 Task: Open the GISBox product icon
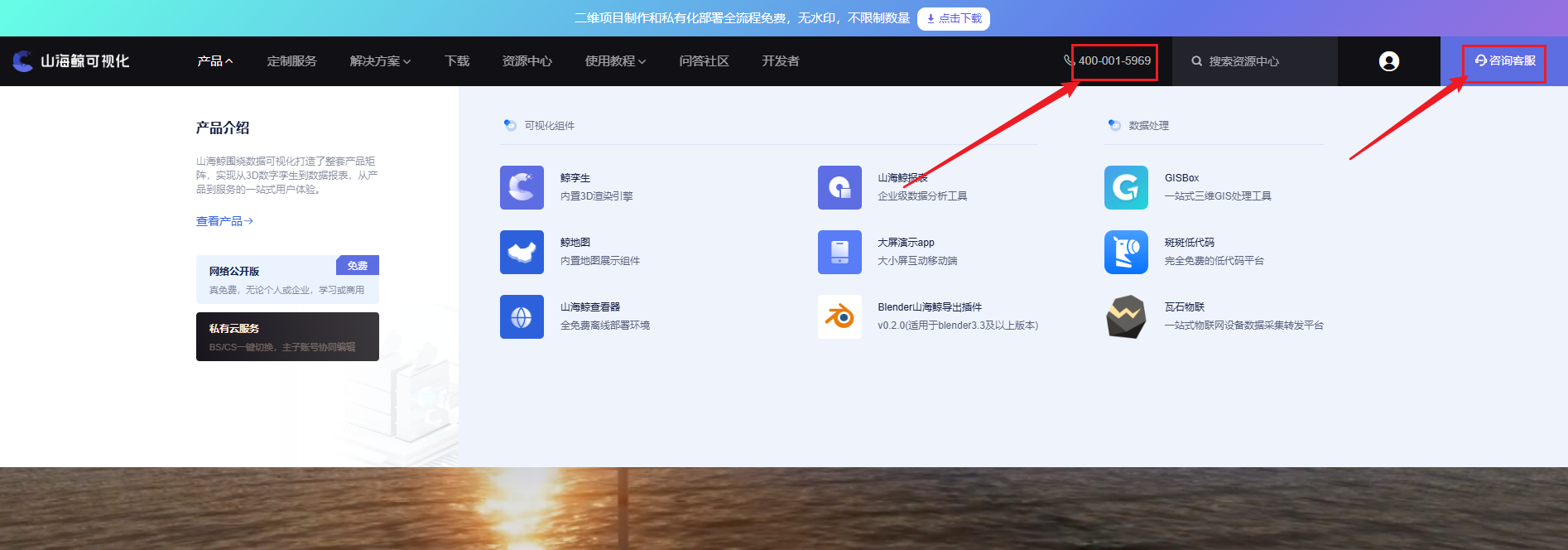1126,187
